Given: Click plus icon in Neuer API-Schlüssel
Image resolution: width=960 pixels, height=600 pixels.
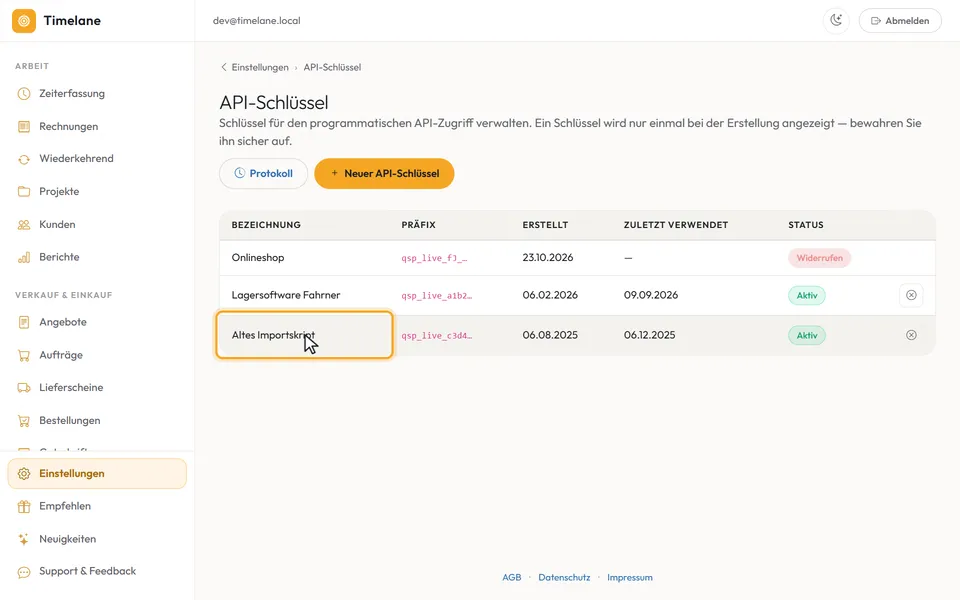Looking at the screenshot, I should pos(334,173).
